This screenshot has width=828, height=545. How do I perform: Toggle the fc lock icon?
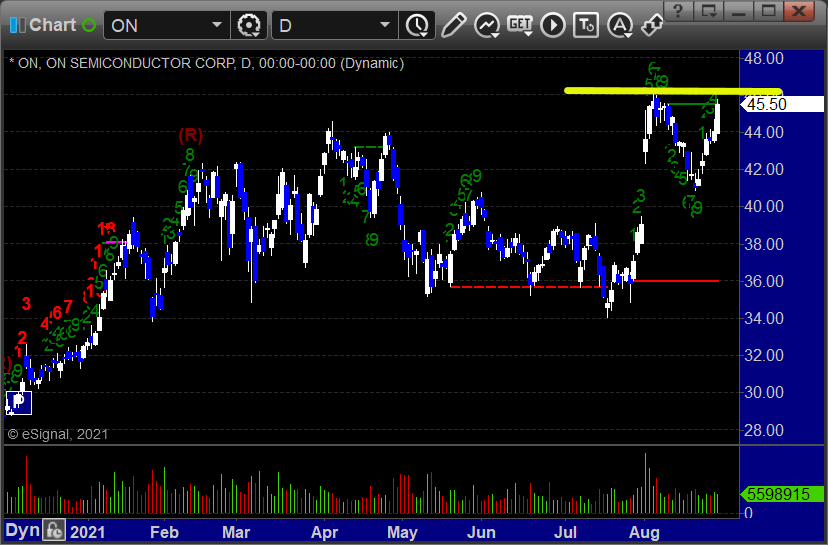coord(54,530)
